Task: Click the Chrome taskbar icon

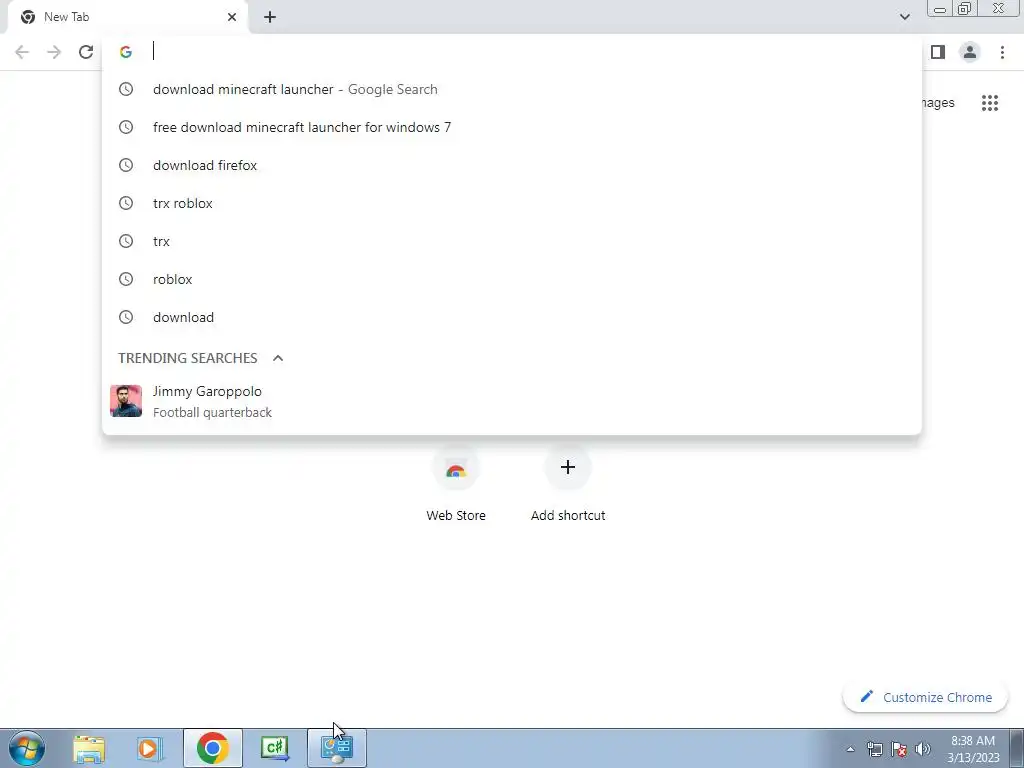Action: click(212, 748)
